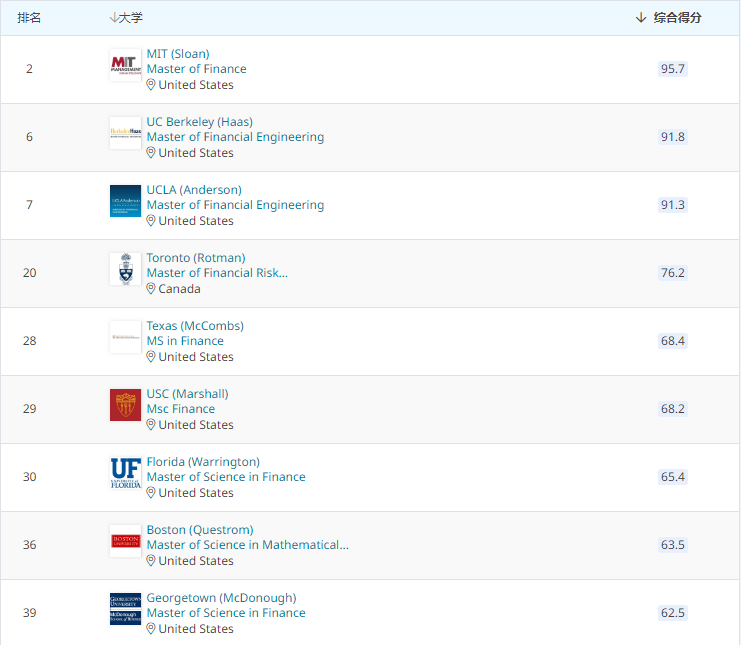Click the Georgetown McDonough logo
Screen dimensions: 741x645
click(125, 609)
